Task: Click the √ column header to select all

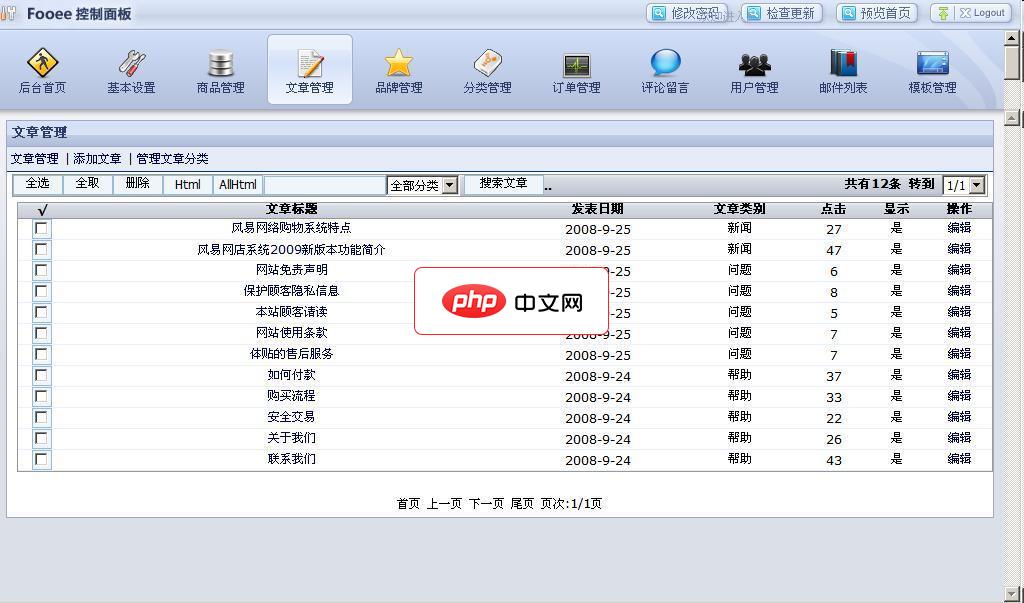Action: tap(40, 208)
